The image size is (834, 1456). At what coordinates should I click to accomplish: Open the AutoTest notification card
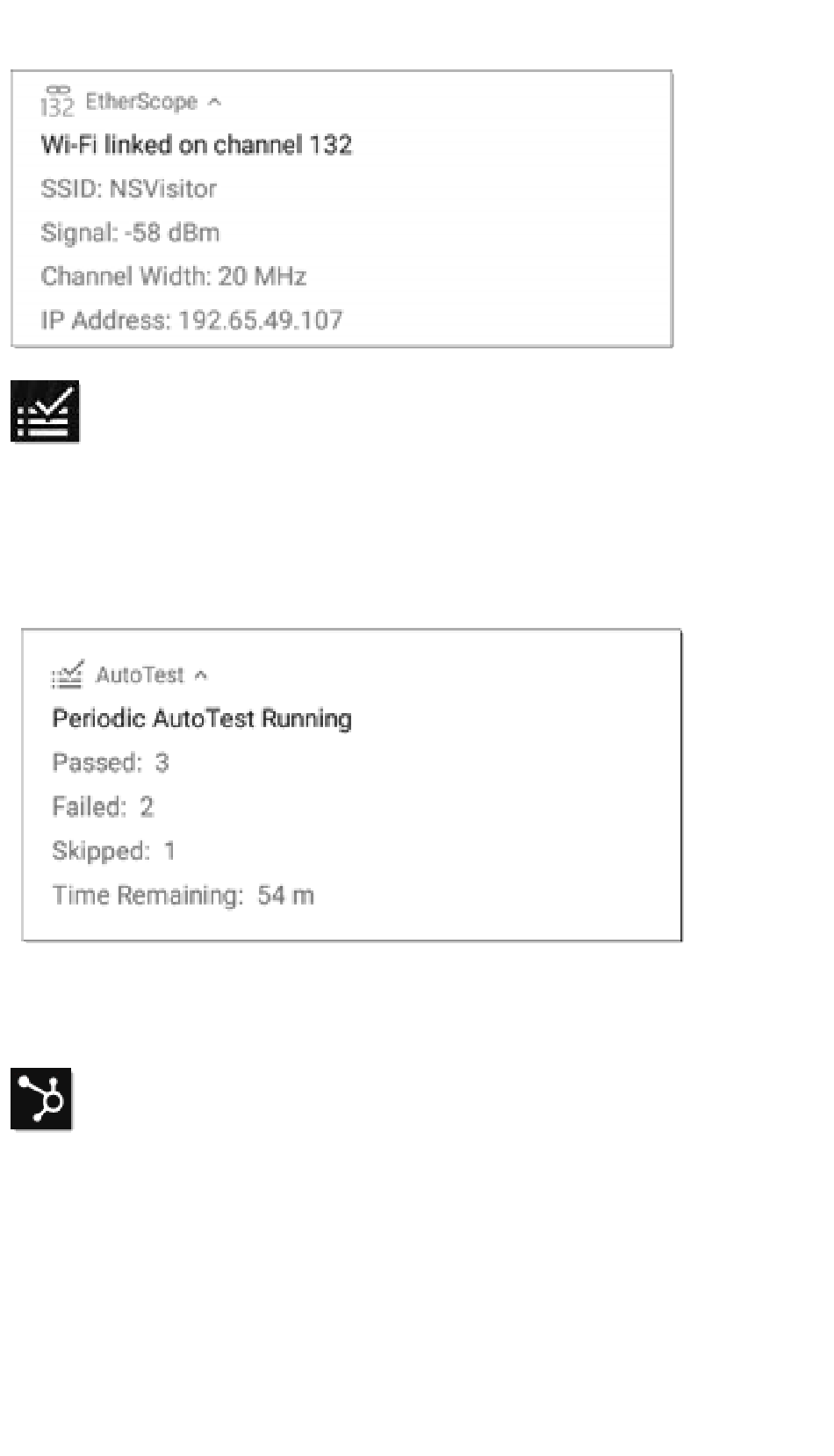pos(352,785)
